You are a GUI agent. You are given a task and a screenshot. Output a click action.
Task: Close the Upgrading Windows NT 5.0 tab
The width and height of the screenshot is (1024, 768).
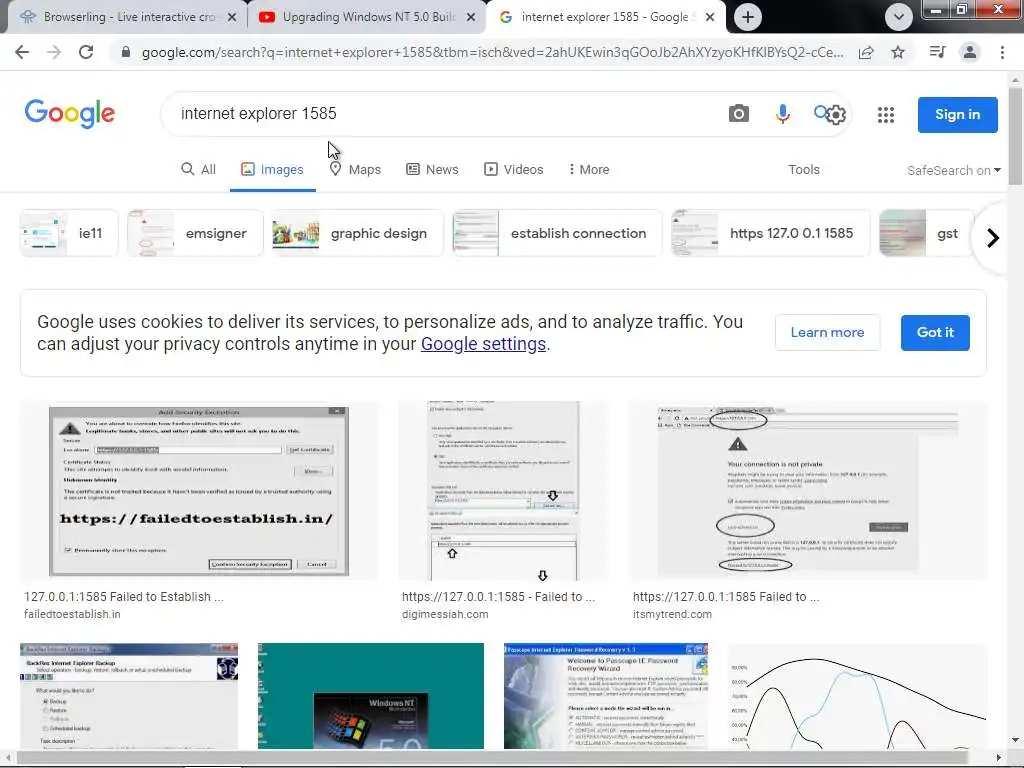point(471,17)
